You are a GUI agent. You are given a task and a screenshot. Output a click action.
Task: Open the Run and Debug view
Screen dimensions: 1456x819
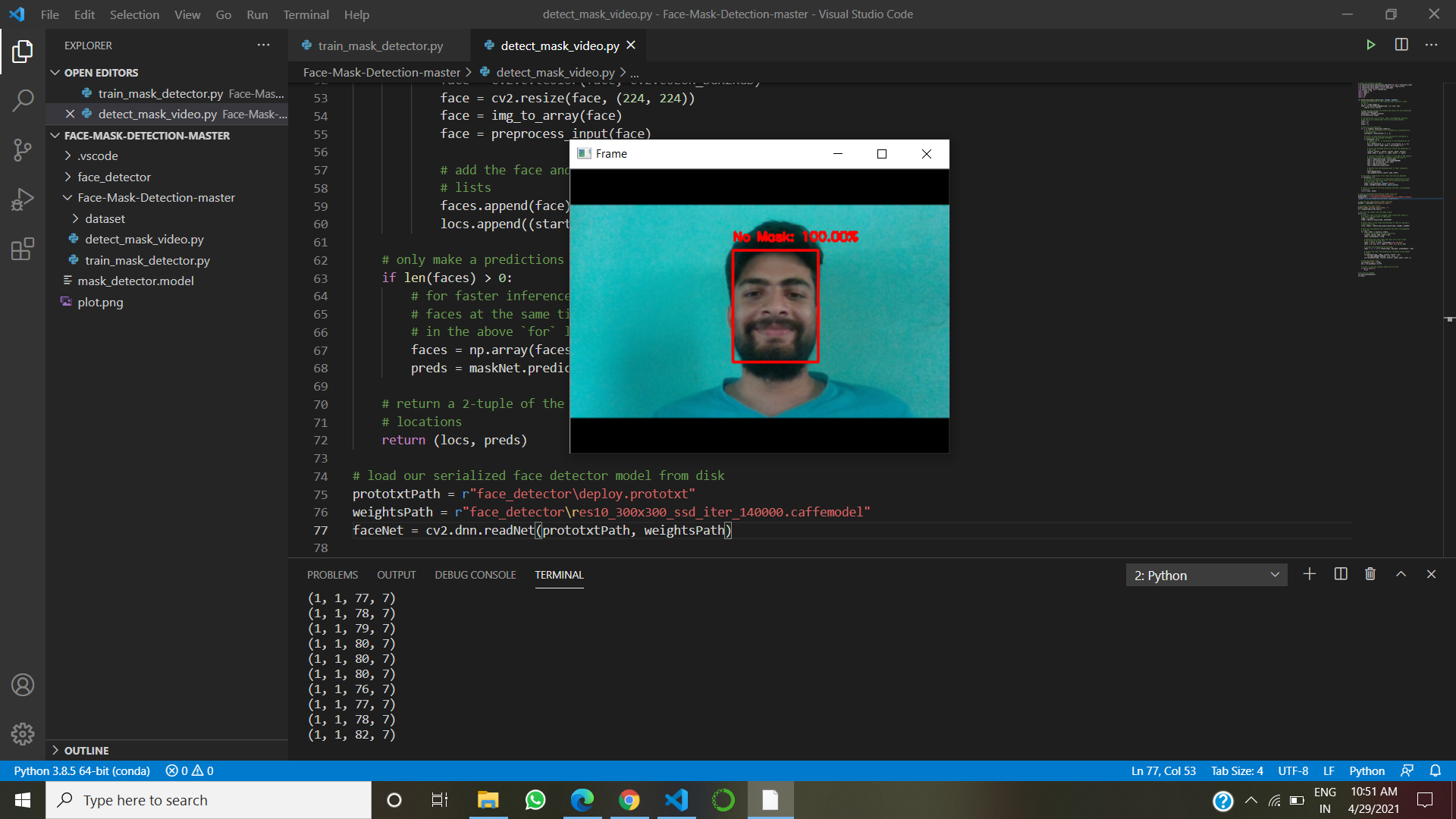pos(23,199)
